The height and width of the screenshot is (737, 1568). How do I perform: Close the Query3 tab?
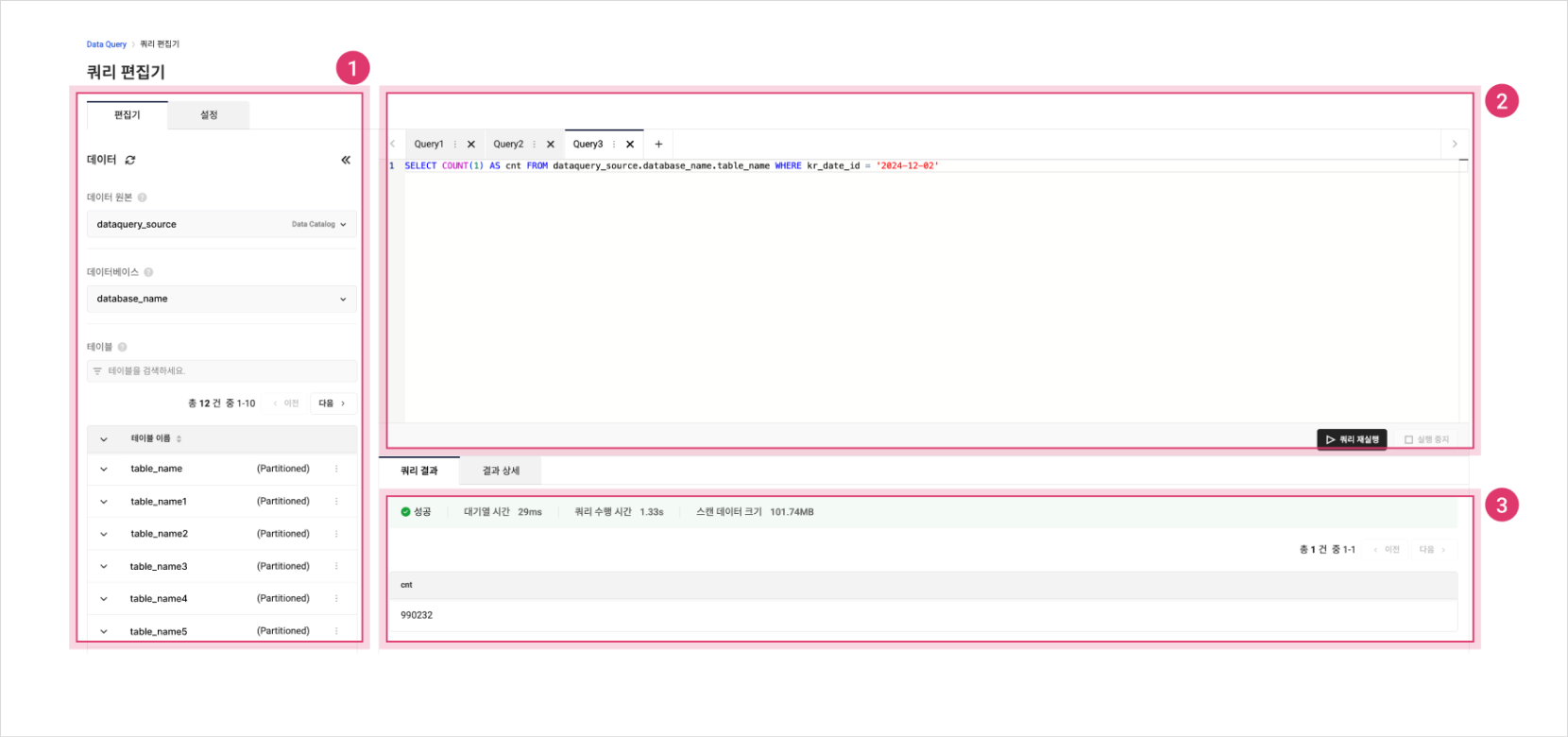pos(630,145)
